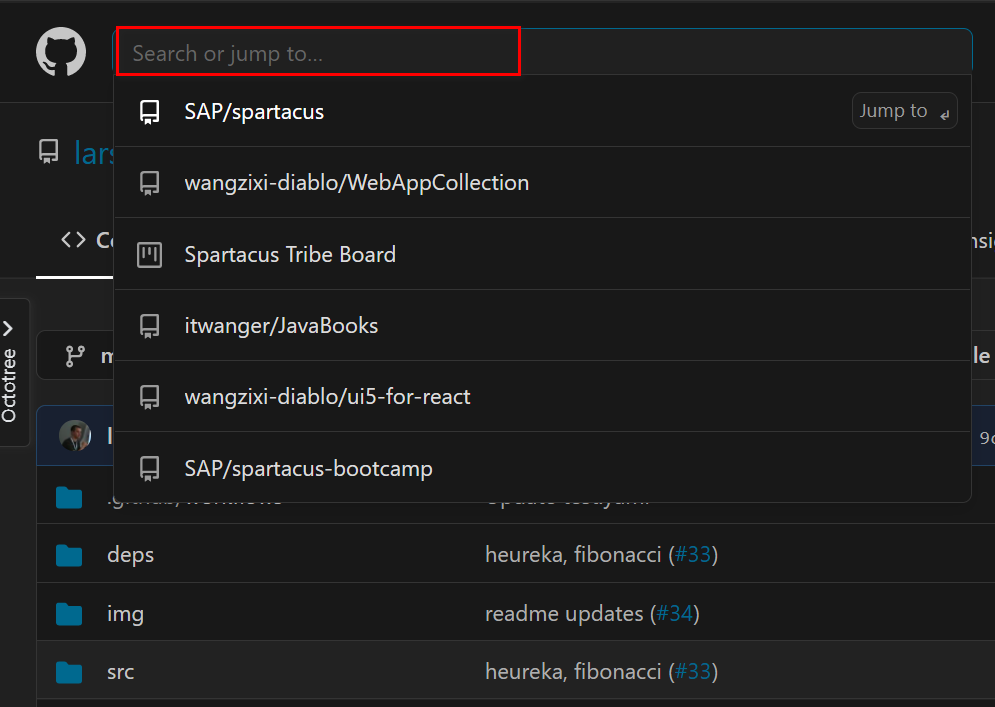The width and height of the screenshot is (995, 707).
Task: Click the folder icon for src
Action: [69, 673]
